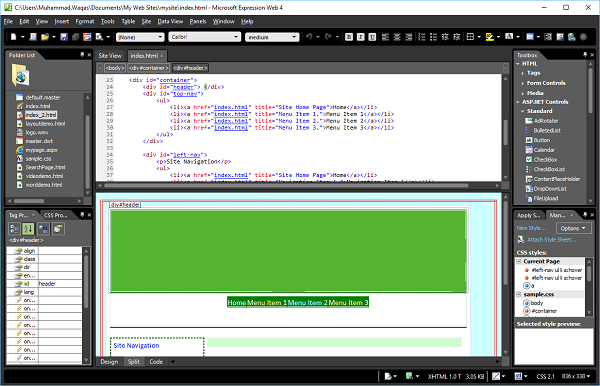Click the Attach Style Sheet link
Screen dimensions: 600x386
(x=551, y=239)
